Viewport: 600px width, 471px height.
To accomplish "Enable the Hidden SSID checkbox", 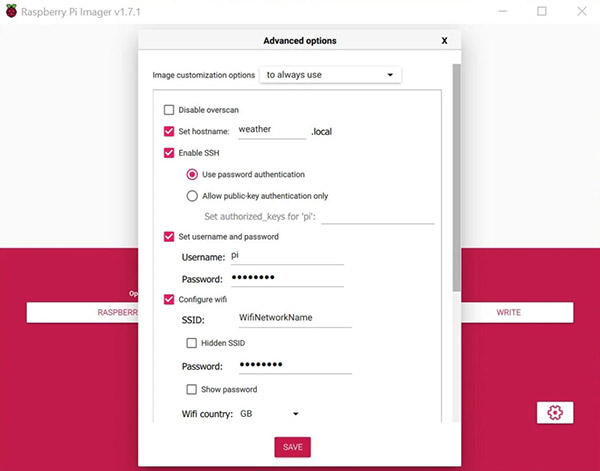I will click(x=193, y=342).
